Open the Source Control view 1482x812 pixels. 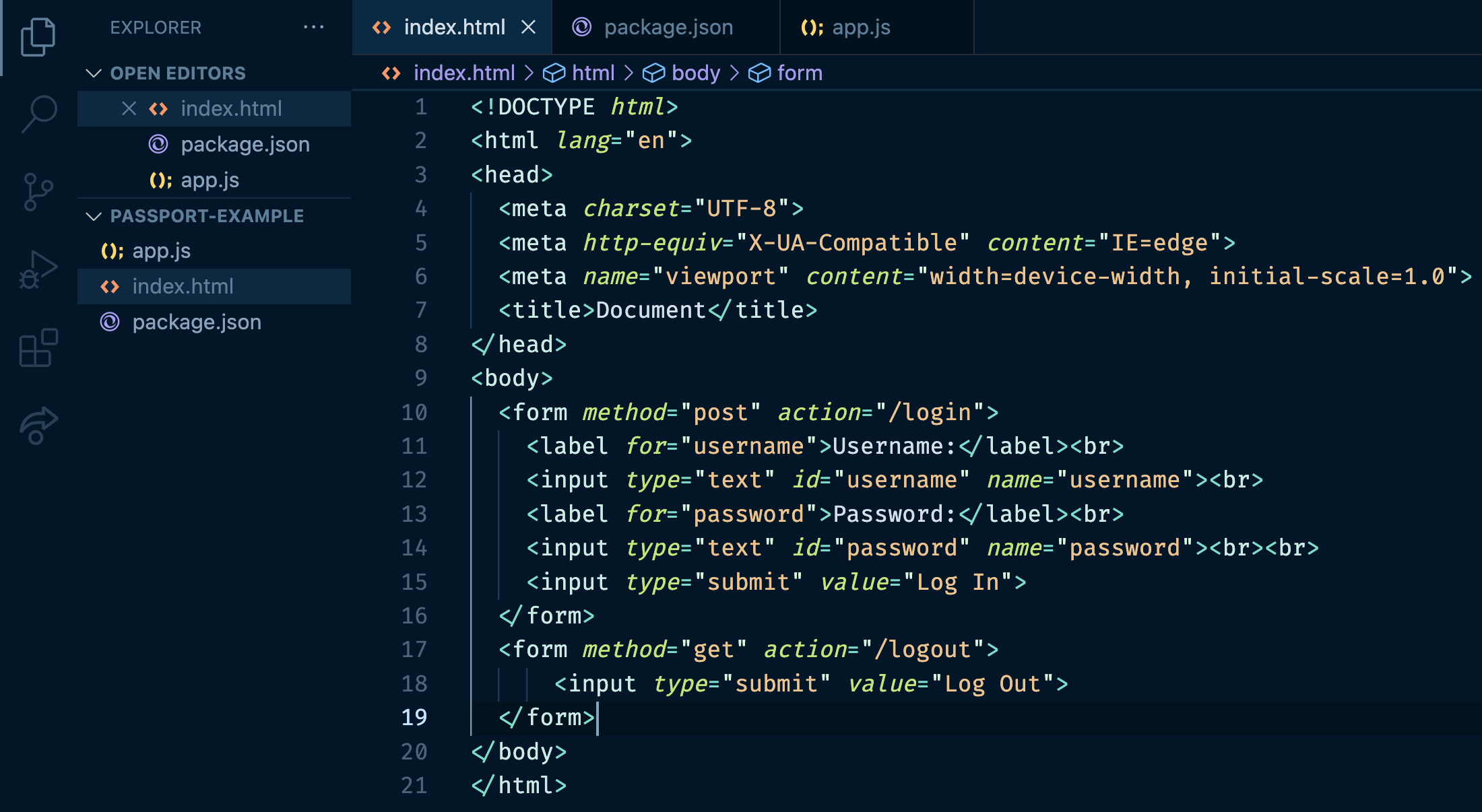(x=38, y=191)
